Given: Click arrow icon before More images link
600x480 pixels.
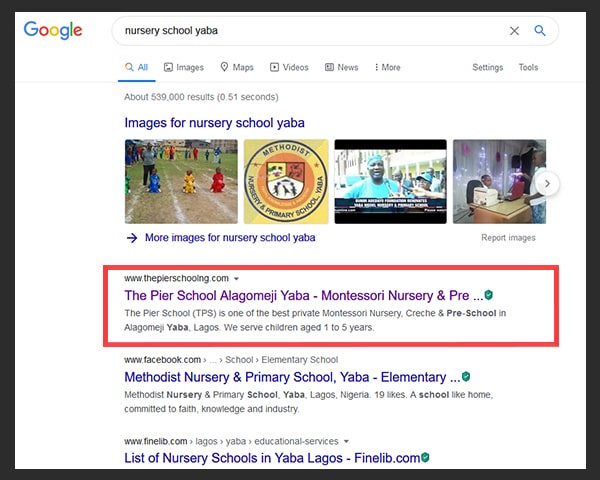Looking at the screenshot, I should pyautogui.click(x=132, y=238).
